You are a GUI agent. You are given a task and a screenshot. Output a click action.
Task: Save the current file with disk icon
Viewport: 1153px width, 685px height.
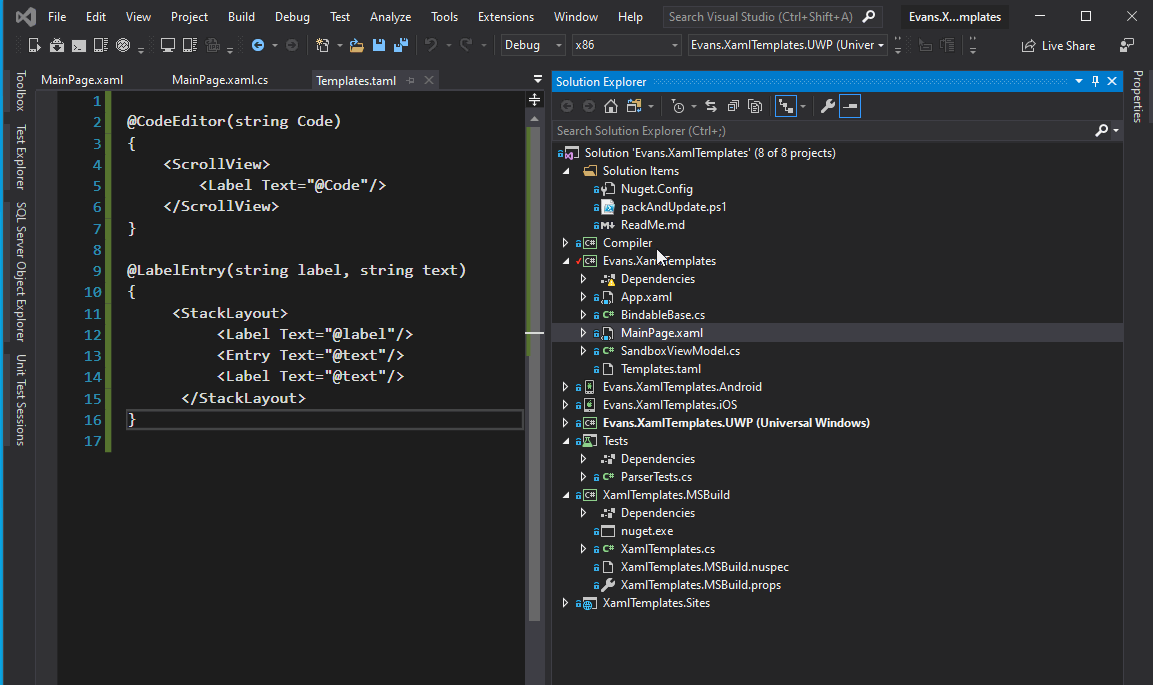(379, 46)
